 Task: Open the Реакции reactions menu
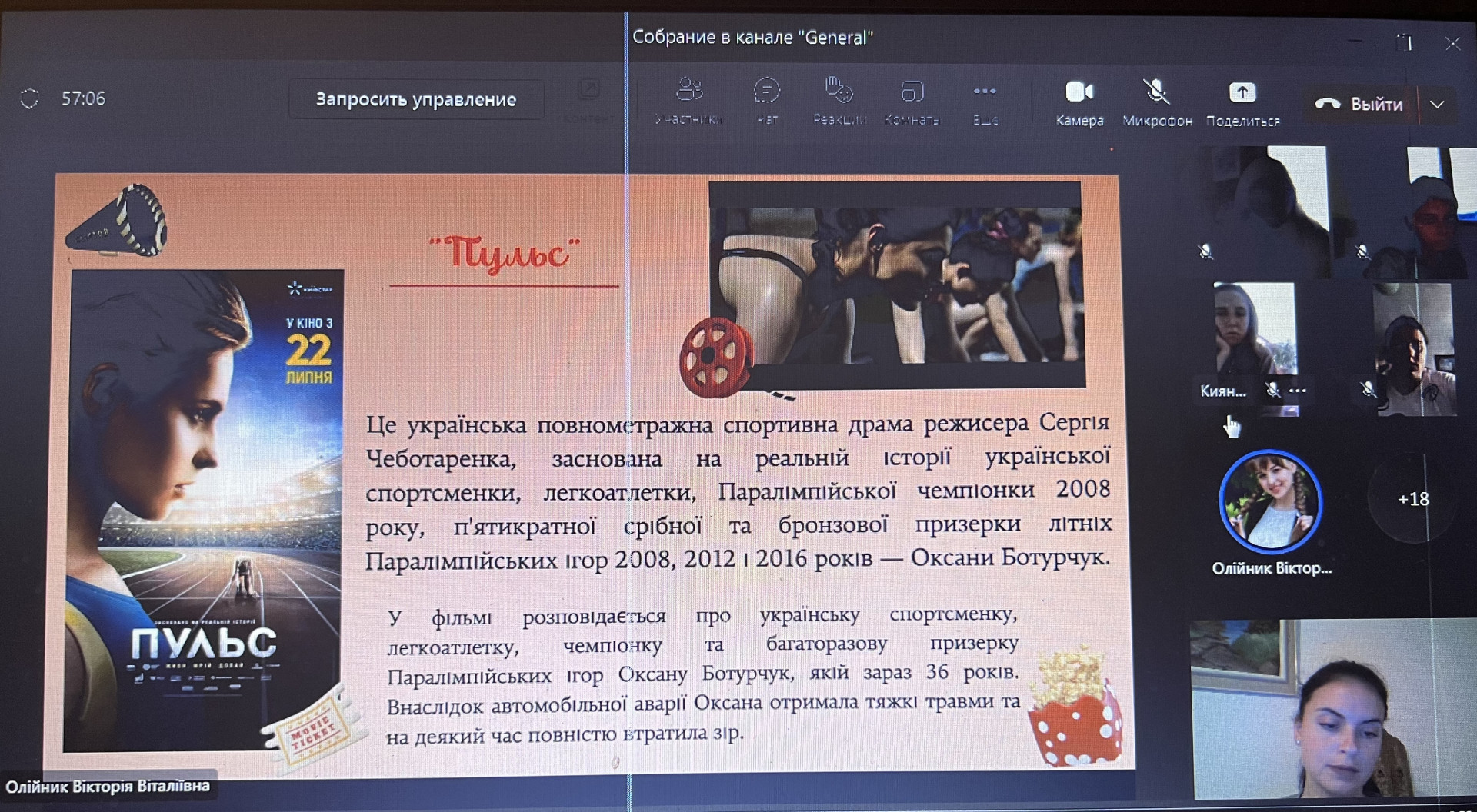839,101
